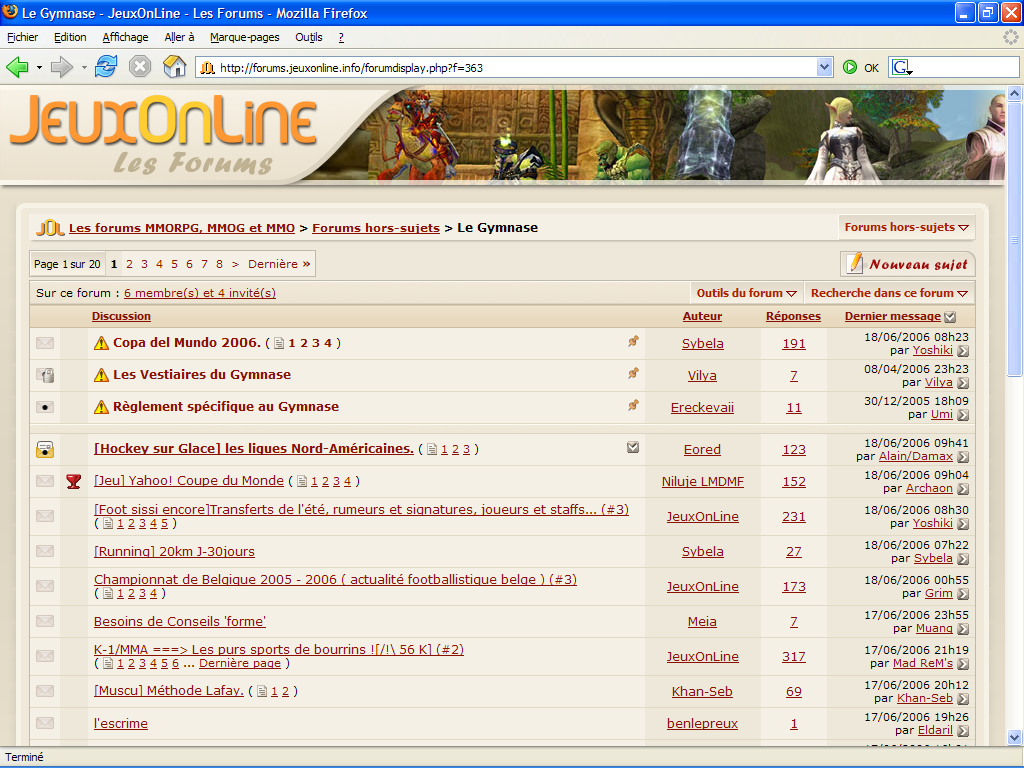Sort threads by Discussion column header
The width and height of the screenshot is (1024, 768).
click(x=121, y=316)
